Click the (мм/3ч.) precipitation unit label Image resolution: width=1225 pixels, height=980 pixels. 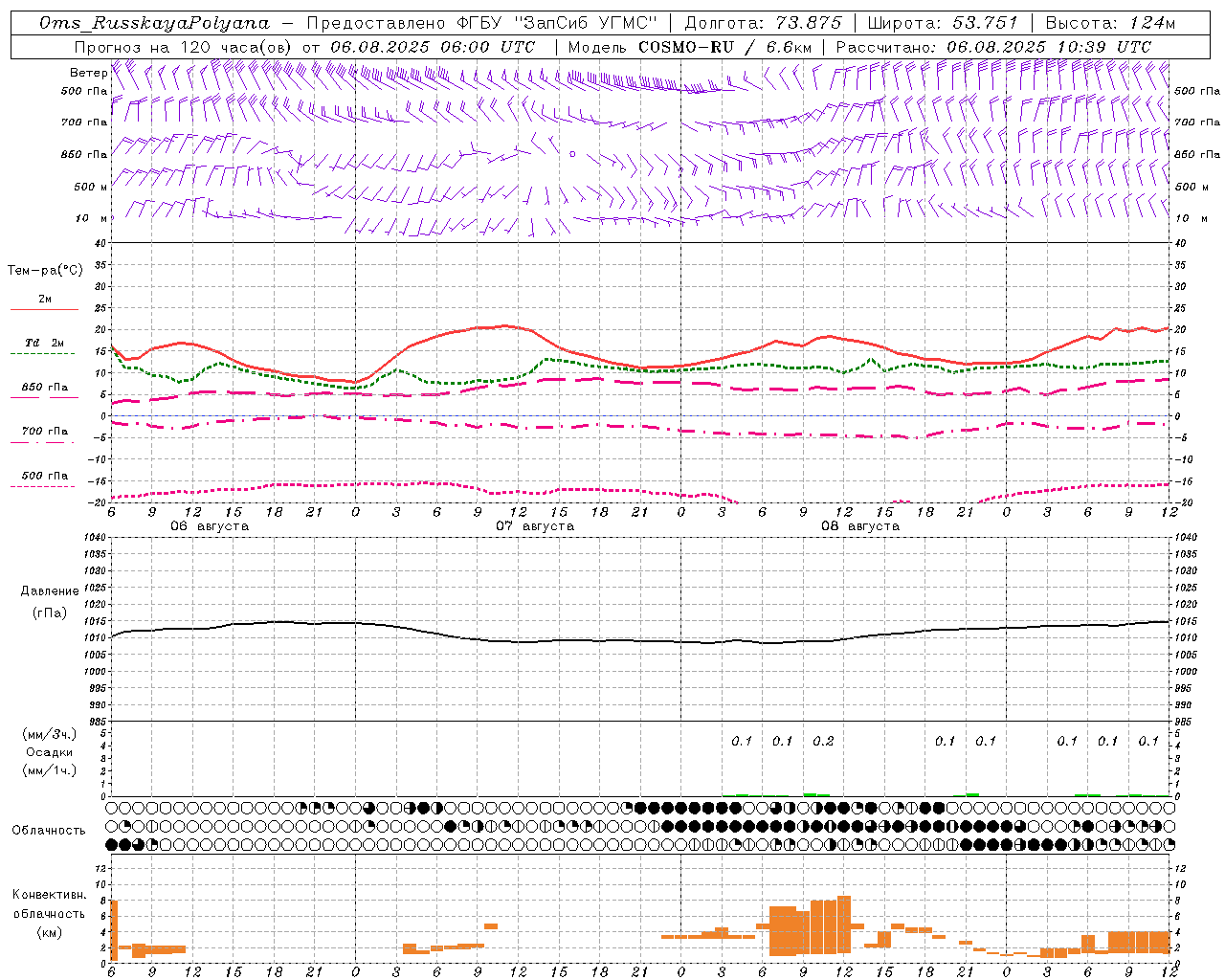point(50,734)
